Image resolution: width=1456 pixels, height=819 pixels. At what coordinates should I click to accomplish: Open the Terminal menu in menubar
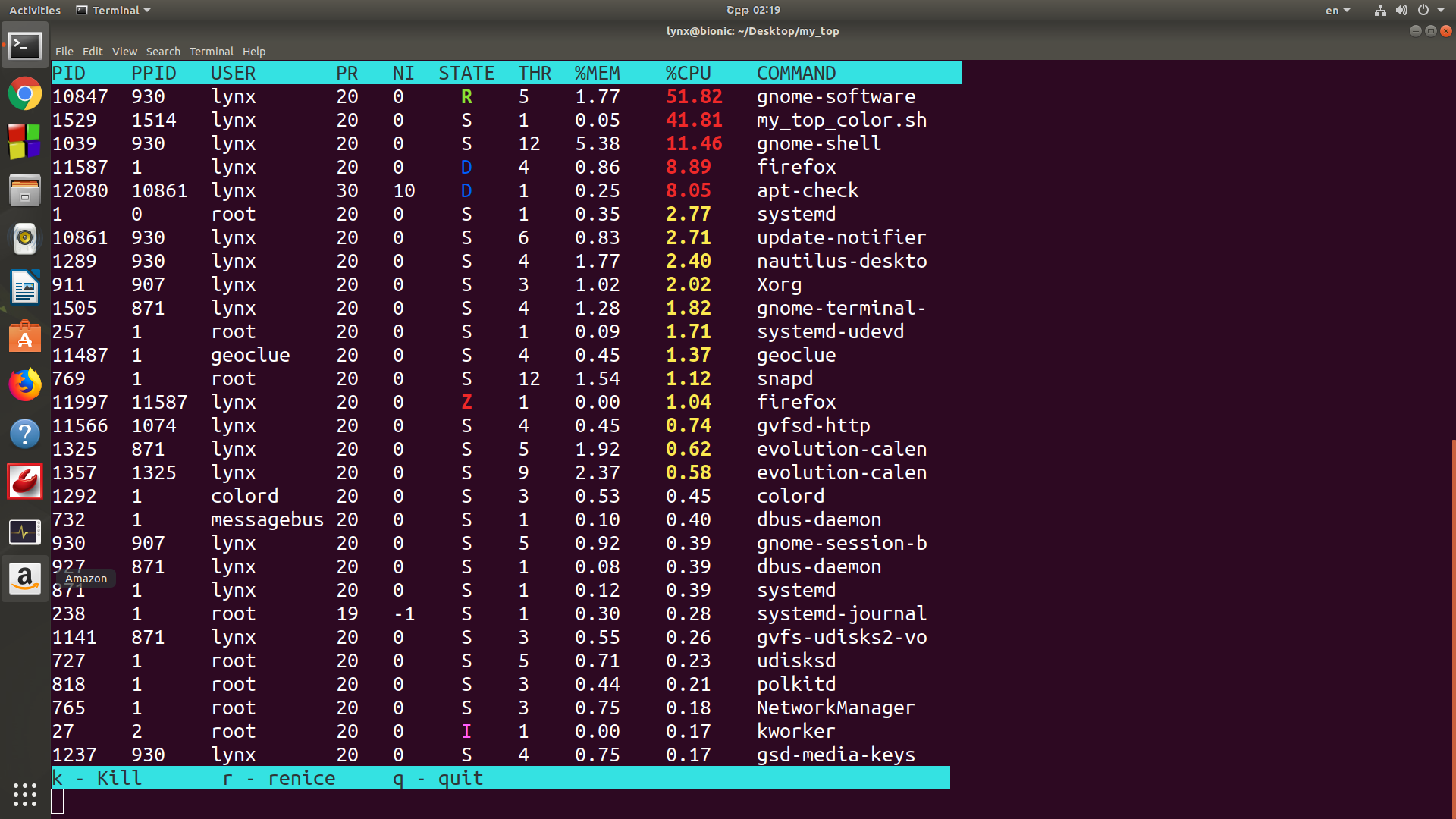pos(211,52)
